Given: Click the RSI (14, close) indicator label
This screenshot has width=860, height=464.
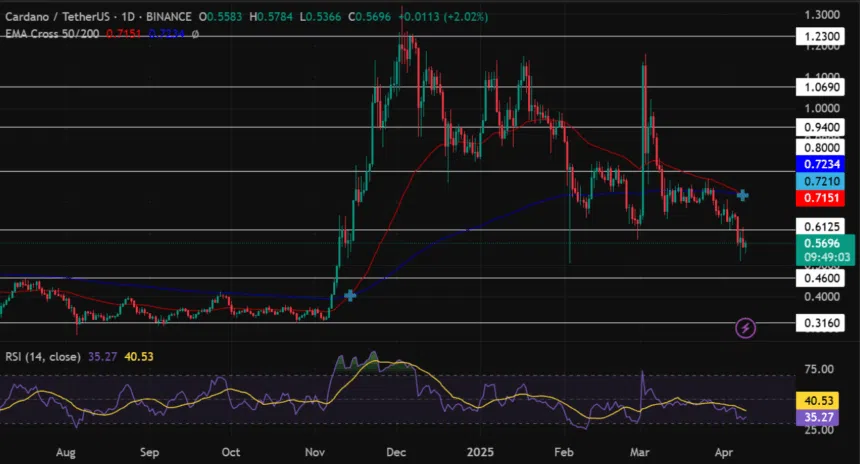Looking at the screenshot, I should coord(43,357).
